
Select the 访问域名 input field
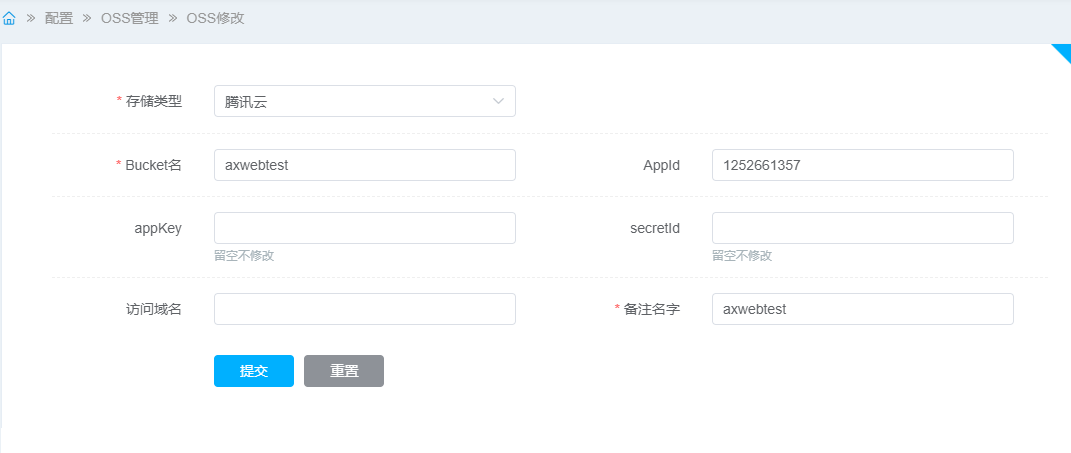coord(365,309)
